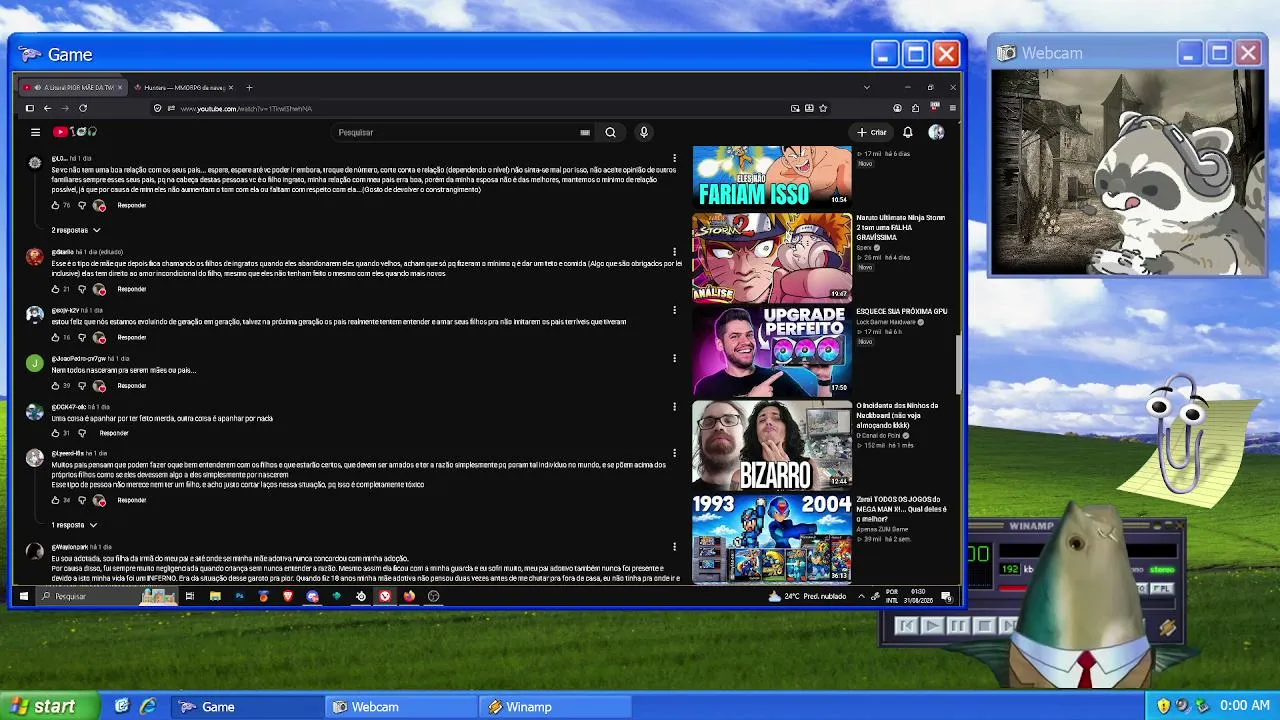Open the 'Naruto Ultimate Ninja Storm 2' video title
1280x720 pixels.
click(x=900, y=227)
